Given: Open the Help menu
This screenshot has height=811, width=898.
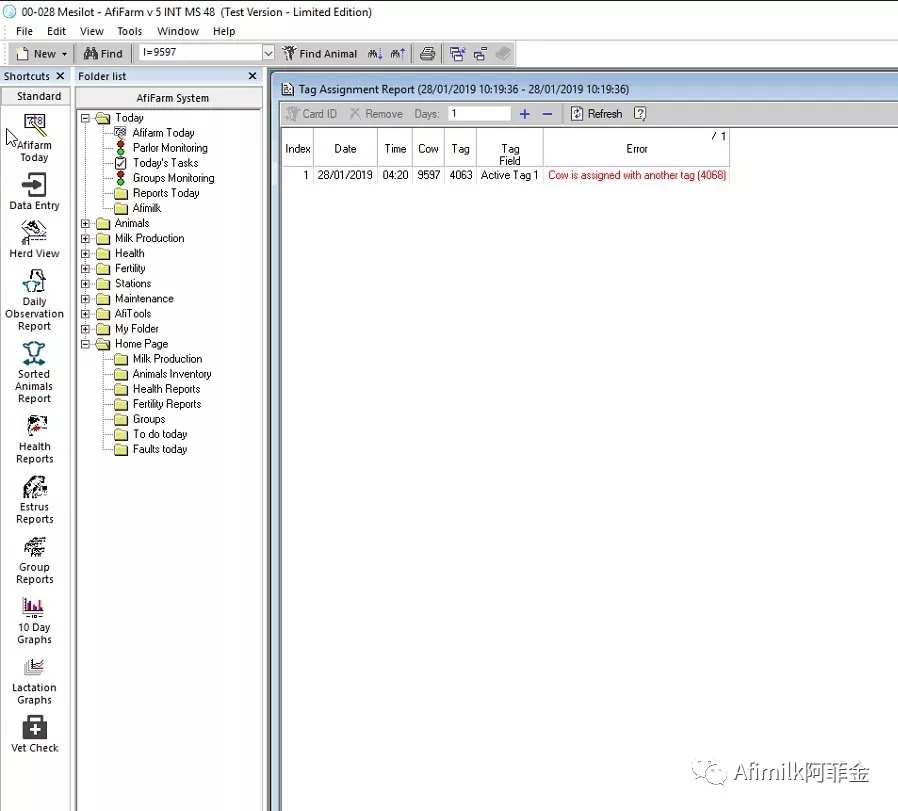Looking at the screenshot, I should point(224,31).
